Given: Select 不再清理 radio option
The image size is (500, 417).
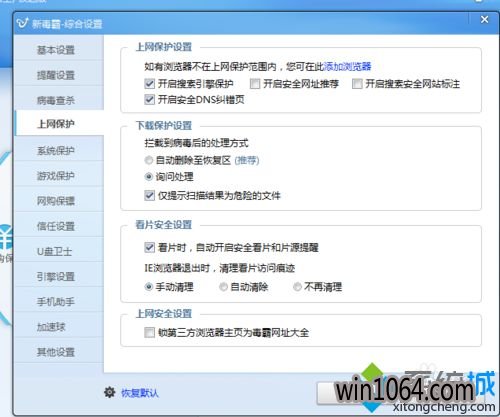Looking at the screenshot, I should [297, 287].
